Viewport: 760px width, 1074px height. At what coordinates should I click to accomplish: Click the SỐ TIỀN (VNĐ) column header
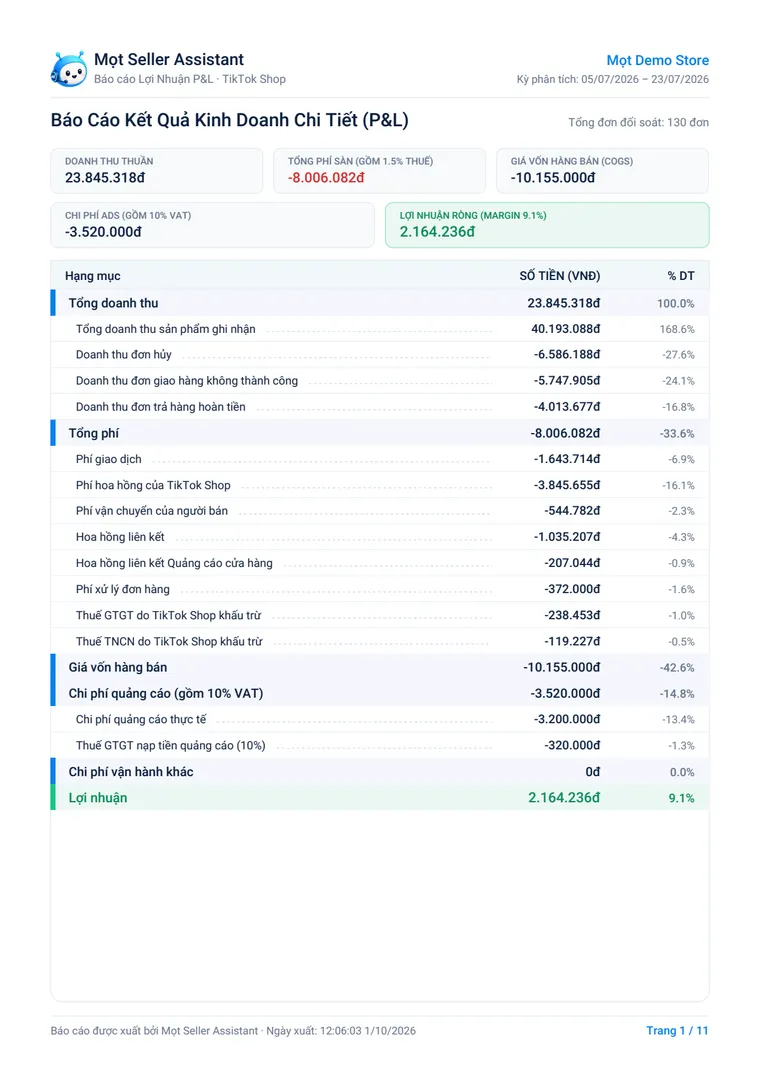[559, 276]
